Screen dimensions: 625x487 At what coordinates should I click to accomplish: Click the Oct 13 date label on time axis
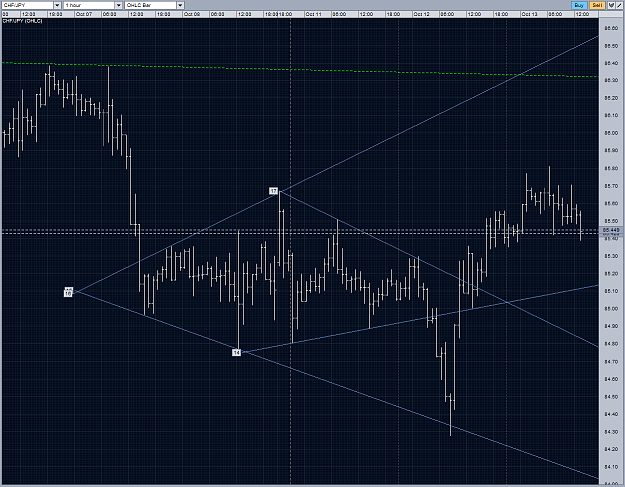pos(529,14)
